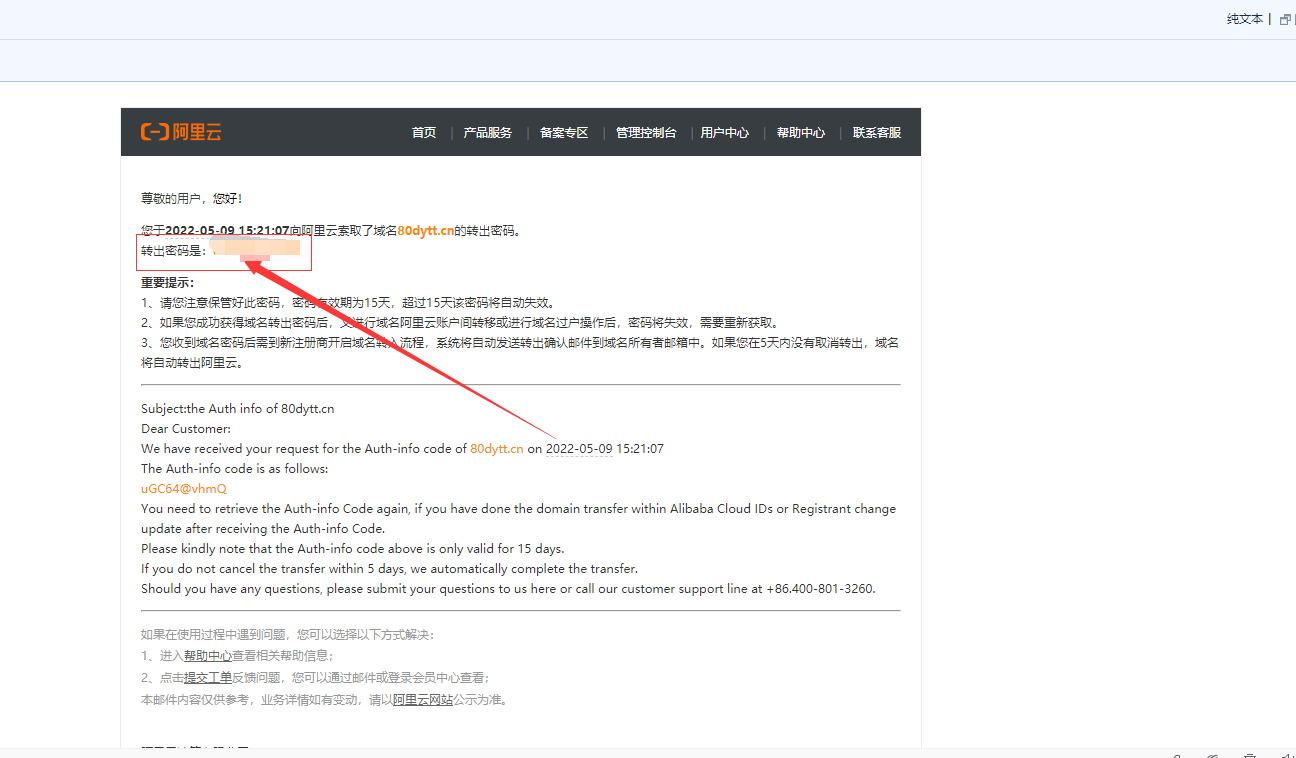
Task: Click line 'update after receiving the Auth-info Code.'
Action: pos(263,529)
